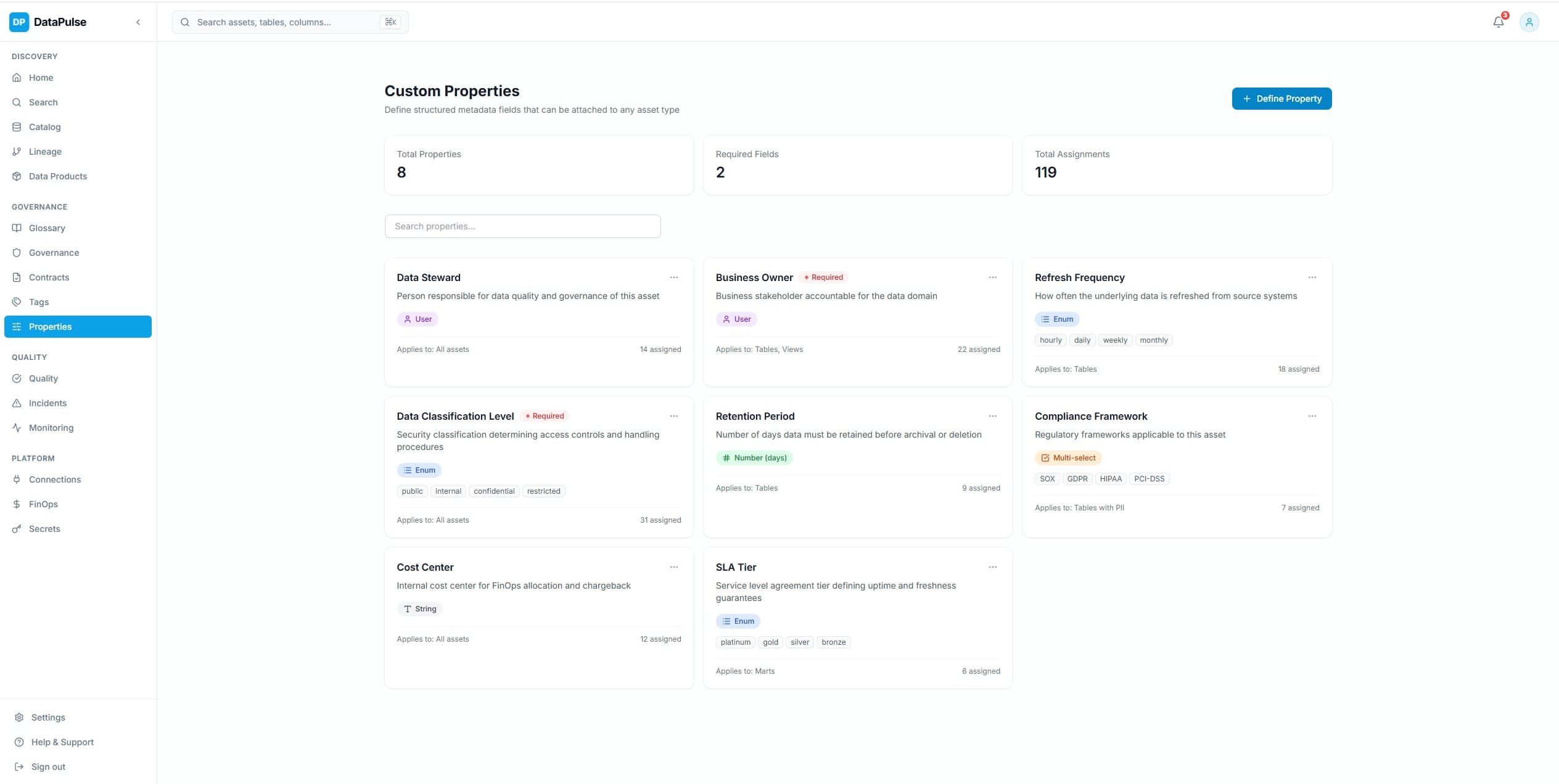Open the Catalog section icon
Viewport: 1559px width, 784px height.
17,126
